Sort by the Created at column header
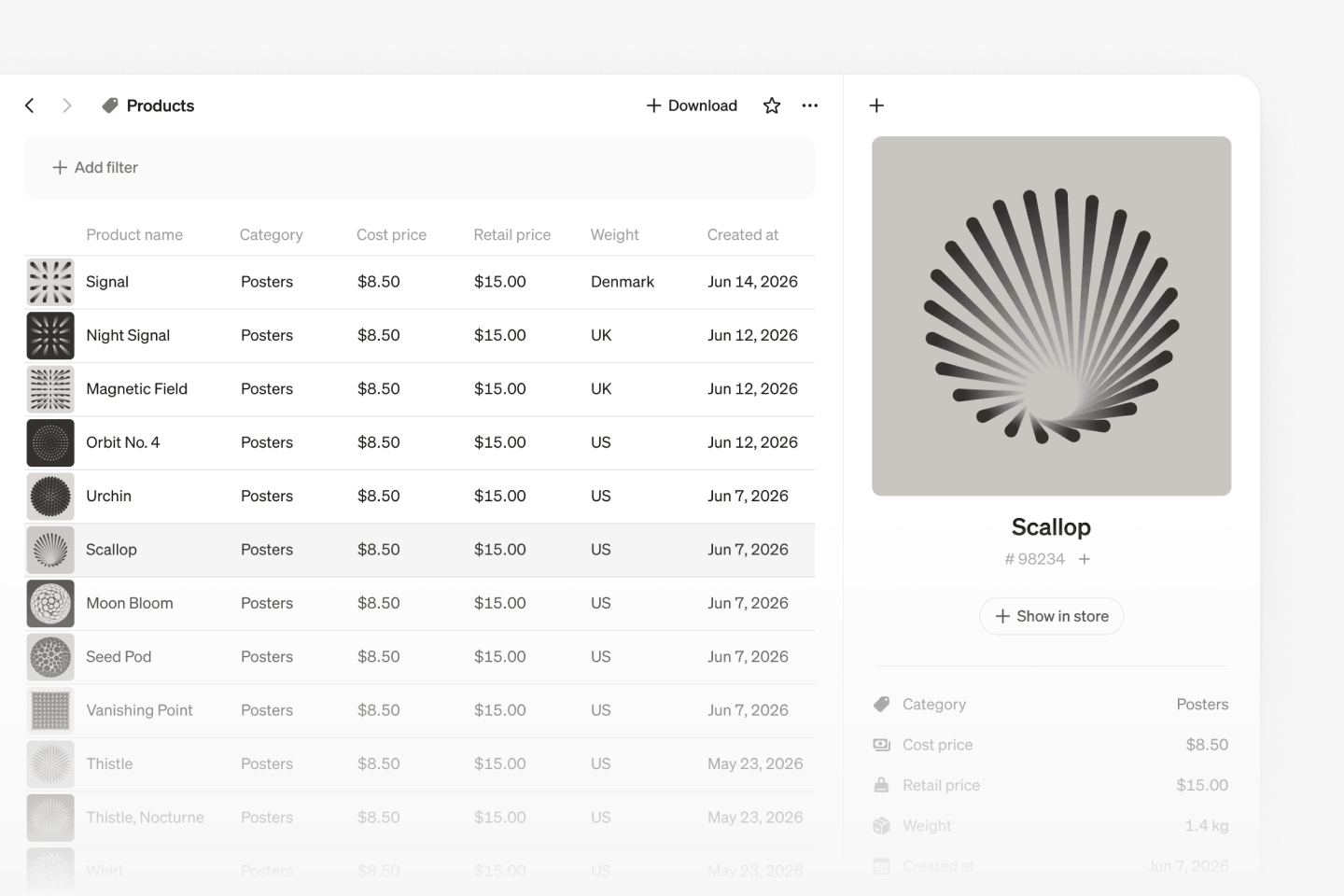The height and width of the screenshot is (896, 1344). pos(743,234)
